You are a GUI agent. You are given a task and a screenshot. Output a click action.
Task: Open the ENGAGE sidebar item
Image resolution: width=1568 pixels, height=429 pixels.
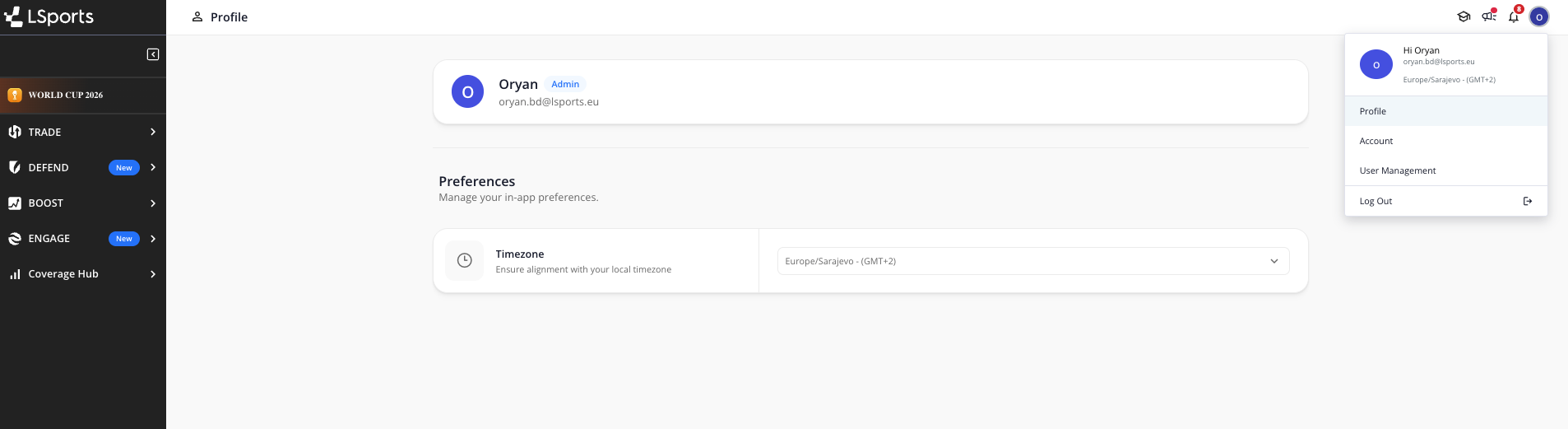83,239
